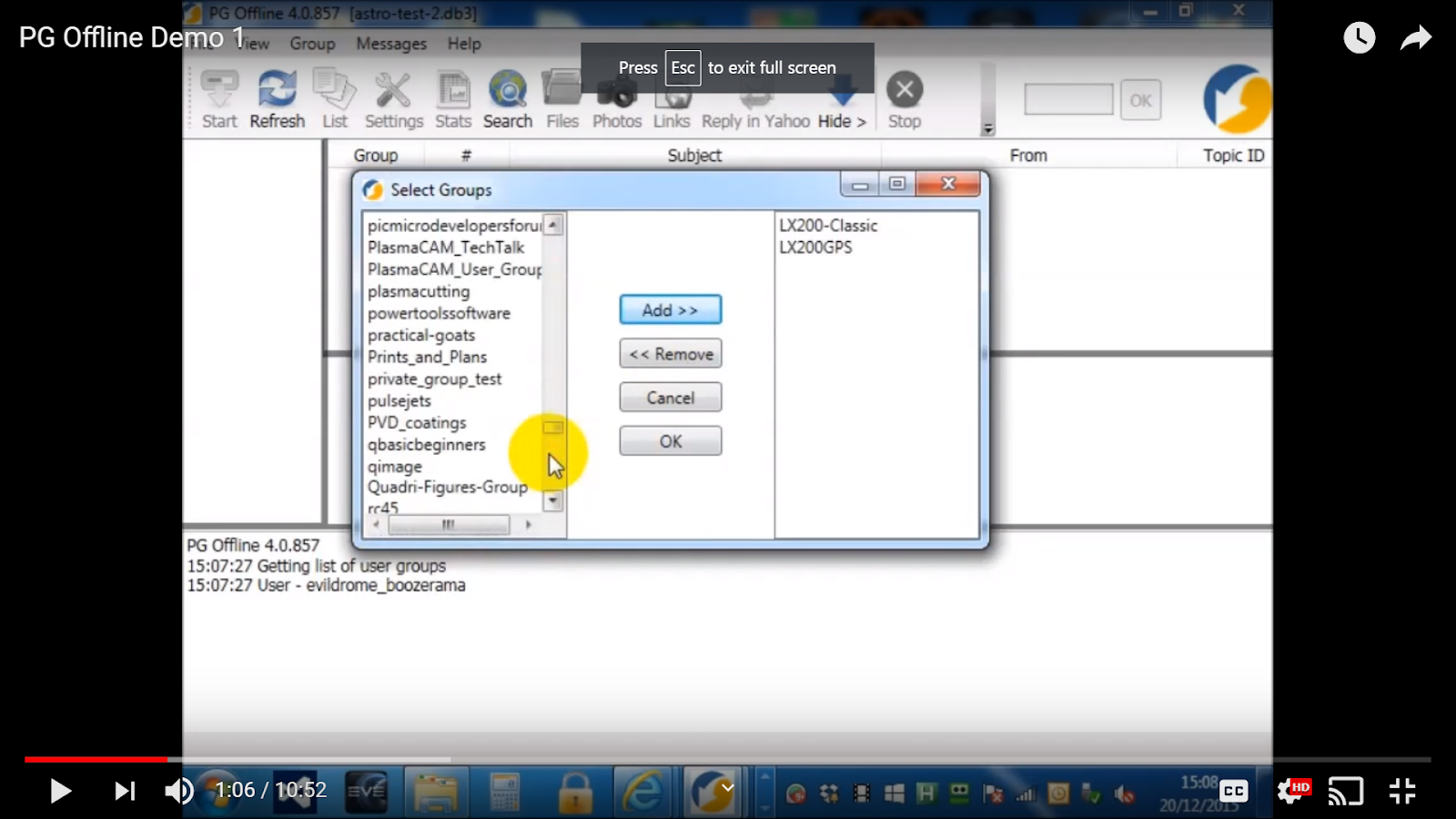The height and width of the screenshot is (819, 1456).
Task: Select PVD_coatings group
Action: click(x=417, y=422)
